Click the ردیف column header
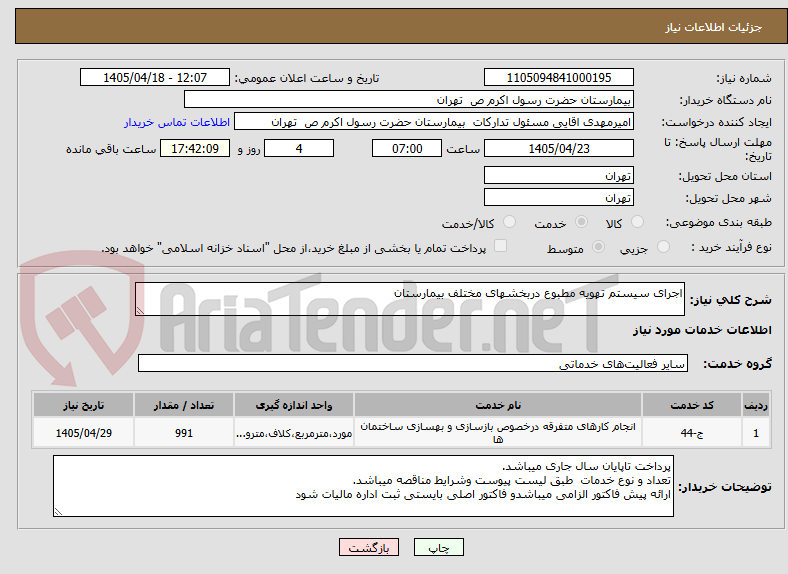788x574 pixels. coord(756,405)
